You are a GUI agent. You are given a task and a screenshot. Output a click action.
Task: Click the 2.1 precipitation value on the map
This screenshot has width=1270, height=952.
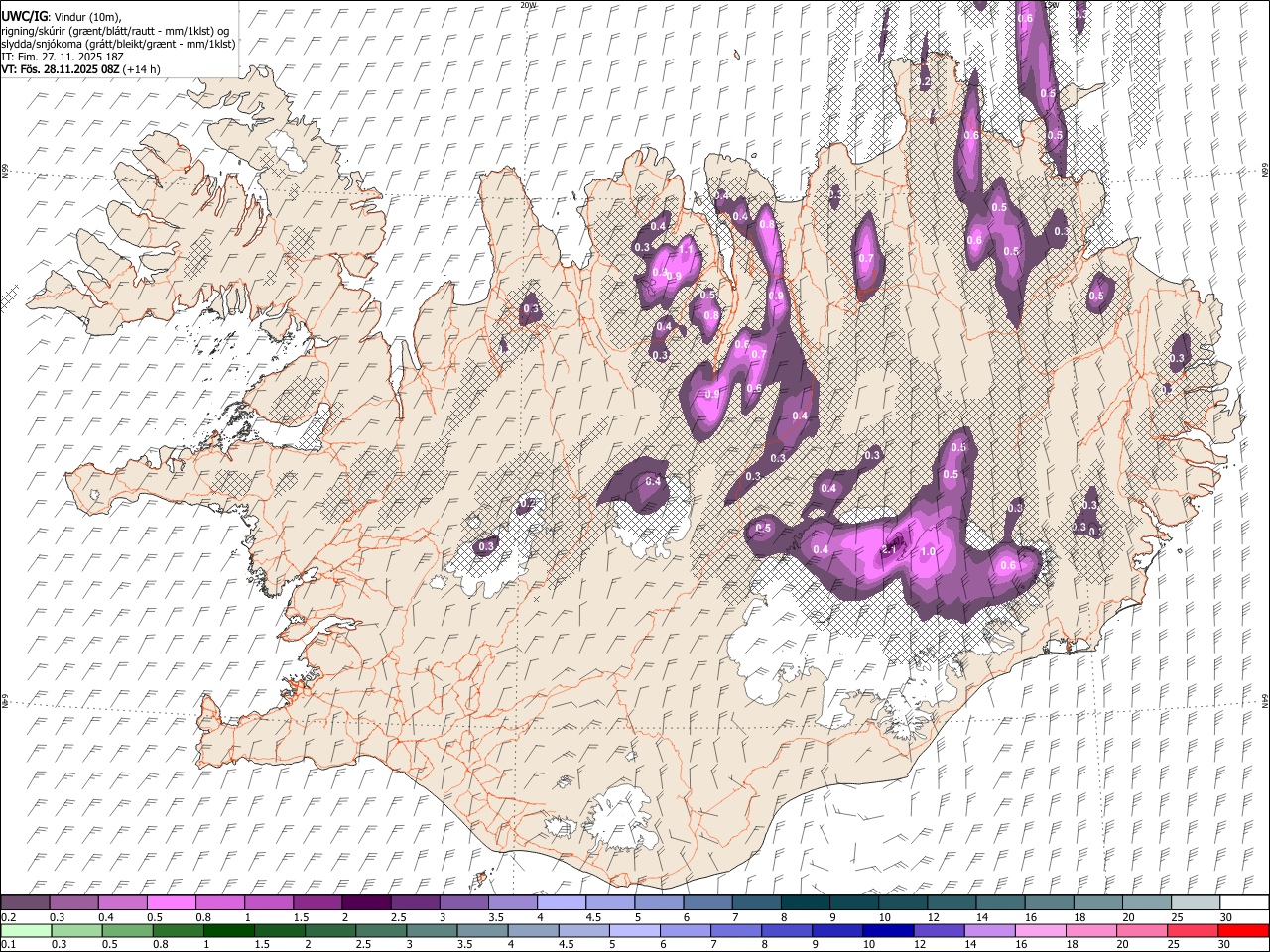(x=890, y=550)
